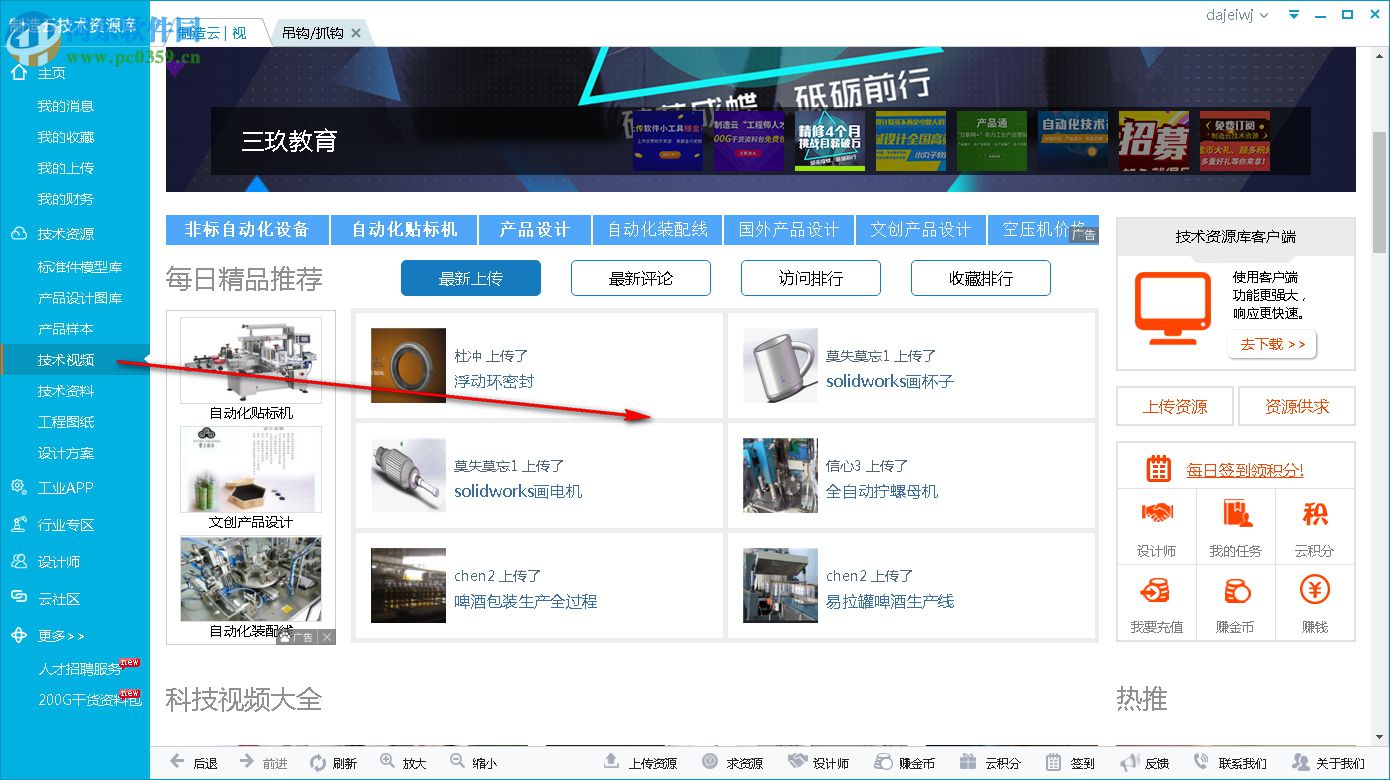
Task: Click the 设计师 handshake icon
Action: (x=1156, y=514)
